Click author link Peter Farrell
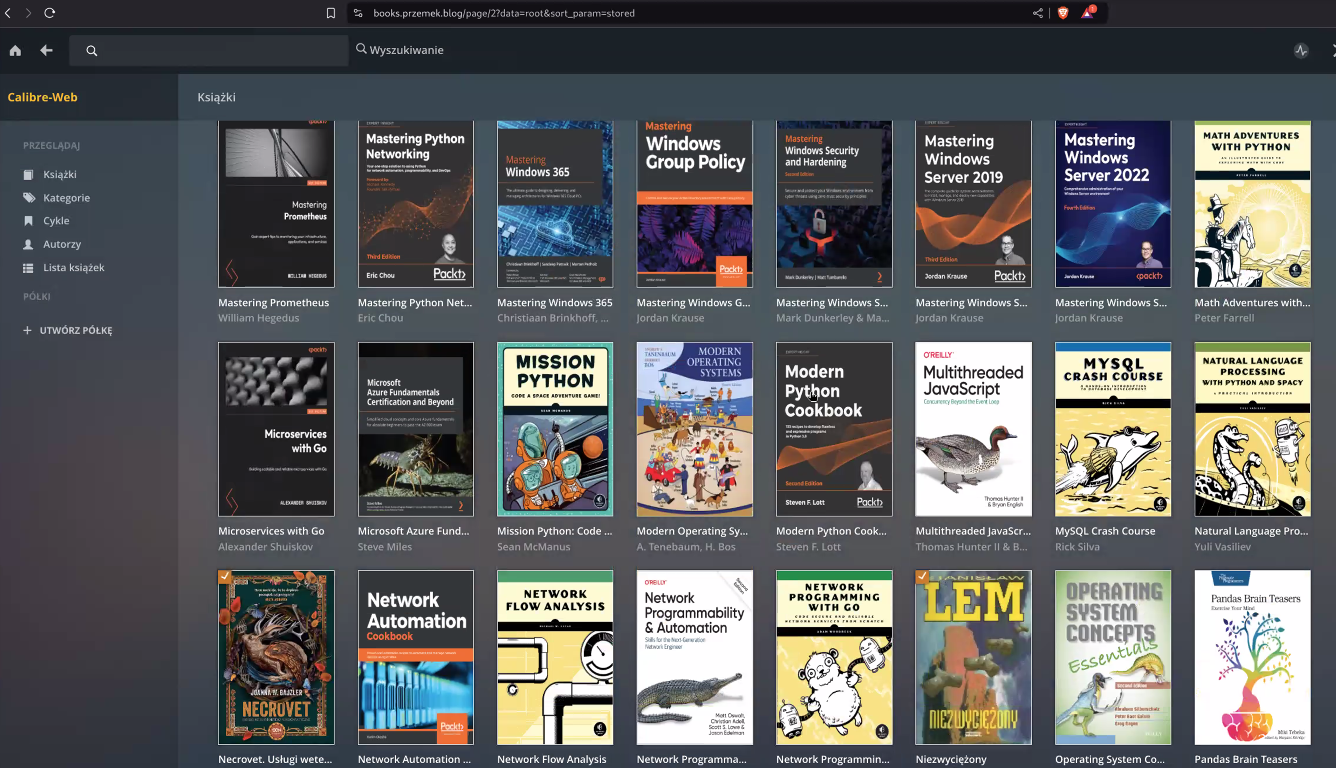This screenshot has height=768, width=1336. [1224, 318]
